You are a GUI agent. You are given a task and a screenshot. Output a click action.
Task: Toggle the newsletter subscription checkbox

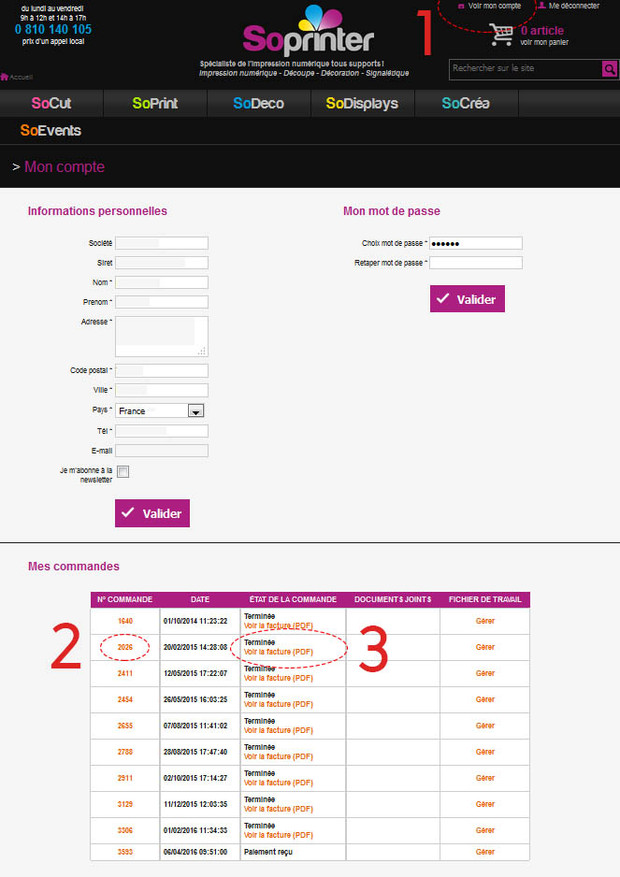point(123,471)
